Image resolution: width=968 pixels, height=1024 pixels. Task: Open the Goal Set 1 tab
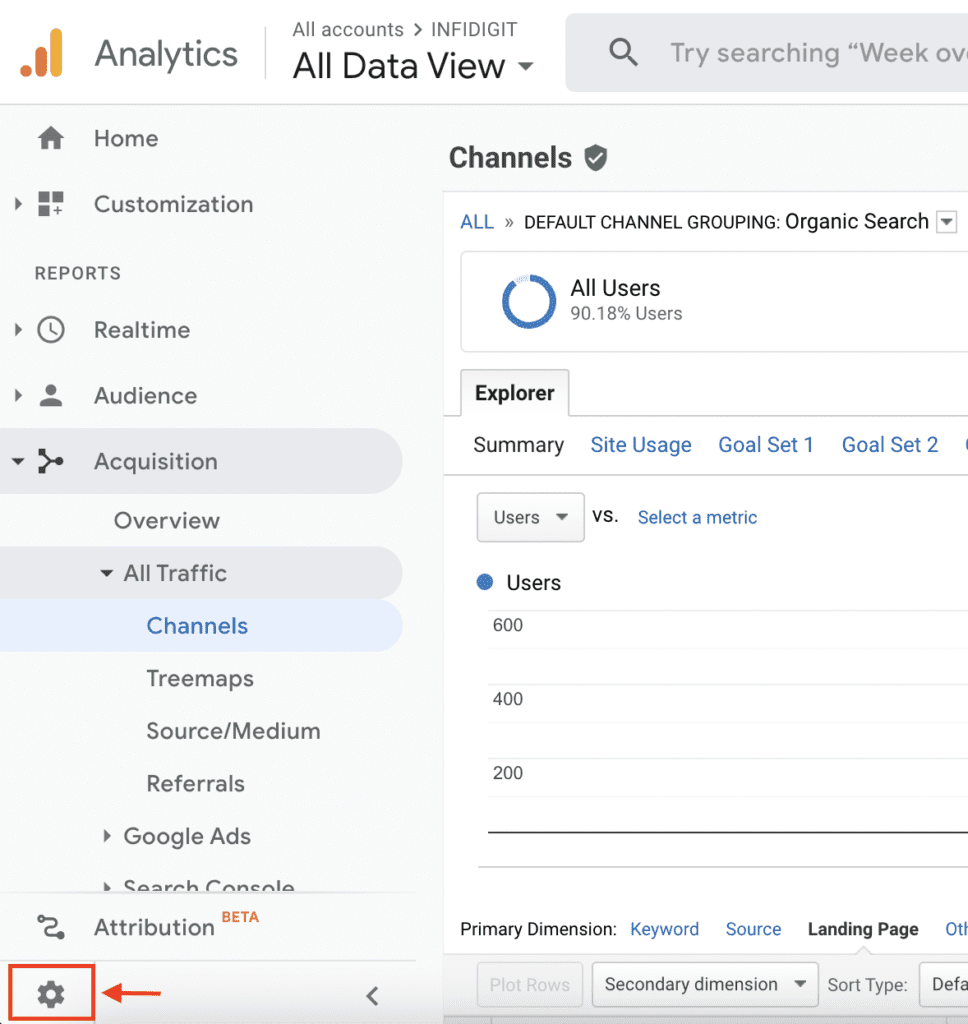pos(766,444)
